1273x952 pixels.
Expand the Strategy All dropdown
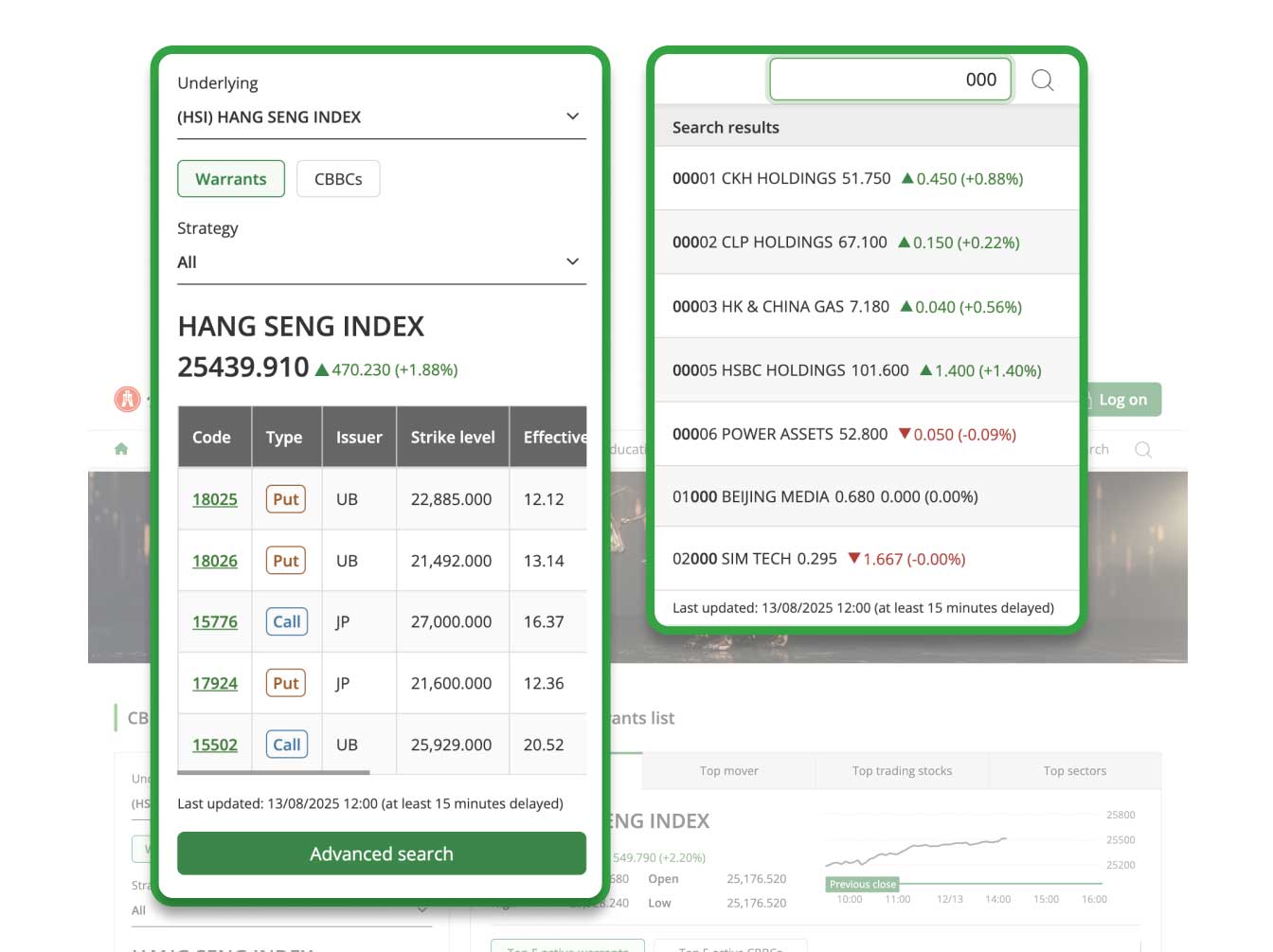click(x=381, y=262)
